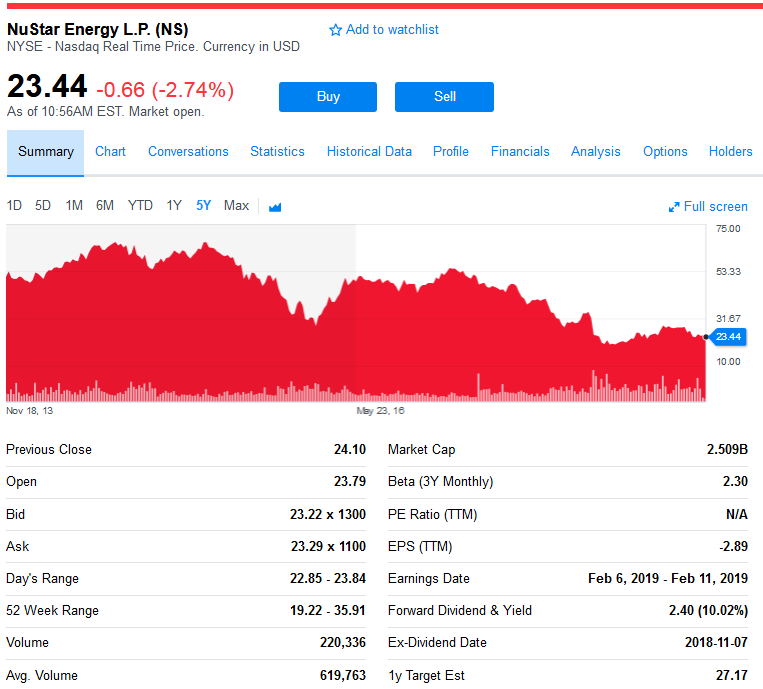This screenshot has width=763, height=689.
Task: Go to the Options tab
Action: [x=665, y=152]
